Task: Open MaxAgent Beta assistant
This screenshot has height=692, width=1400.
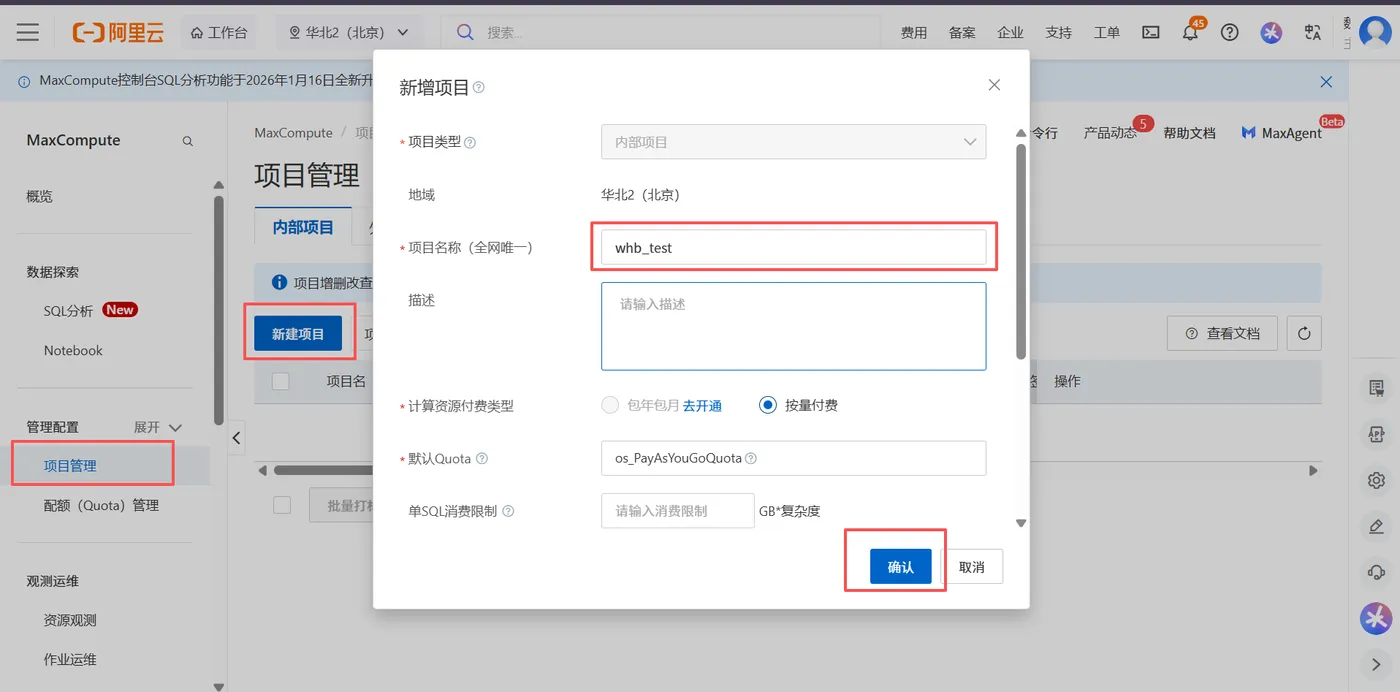Action: (x=1282, y=133)
